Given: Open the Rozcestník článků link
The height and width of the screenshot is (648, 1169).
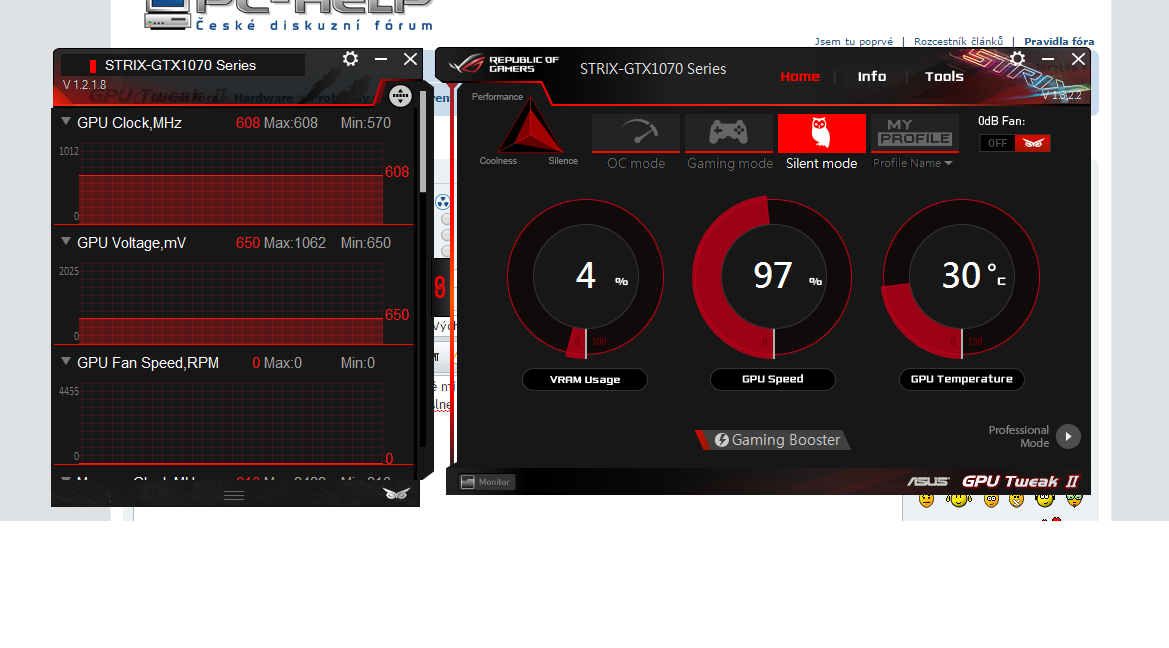Looking at the screenshot, I should 958,42.
